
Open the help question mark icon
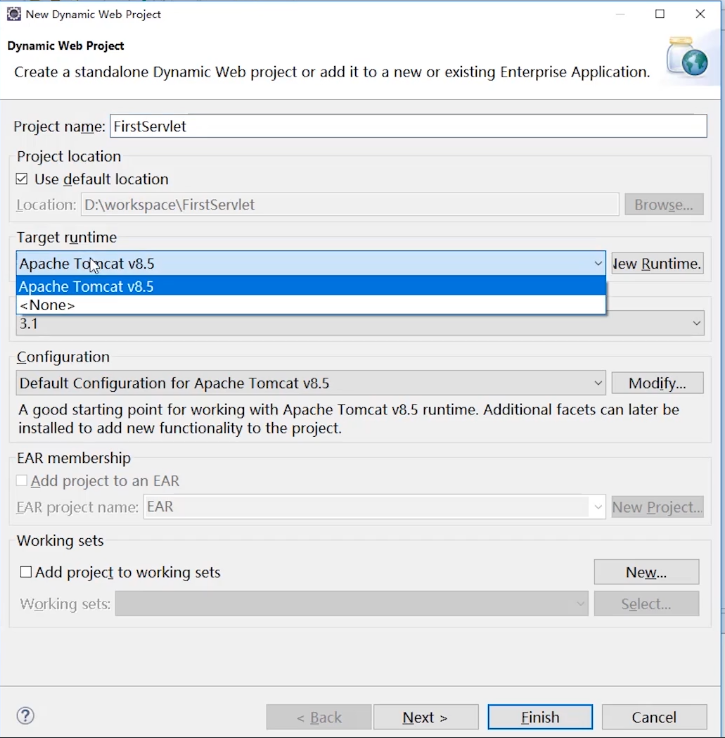point(25,716)
